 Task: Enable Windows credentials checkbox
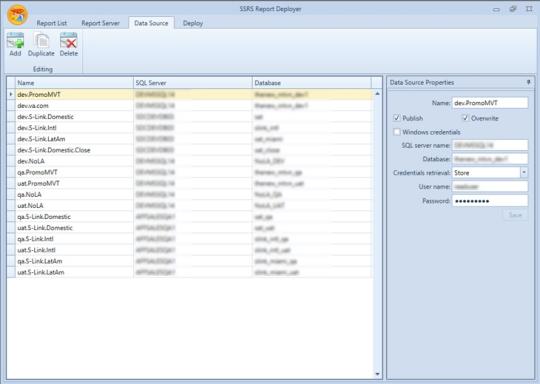click(x=397, y=132)
